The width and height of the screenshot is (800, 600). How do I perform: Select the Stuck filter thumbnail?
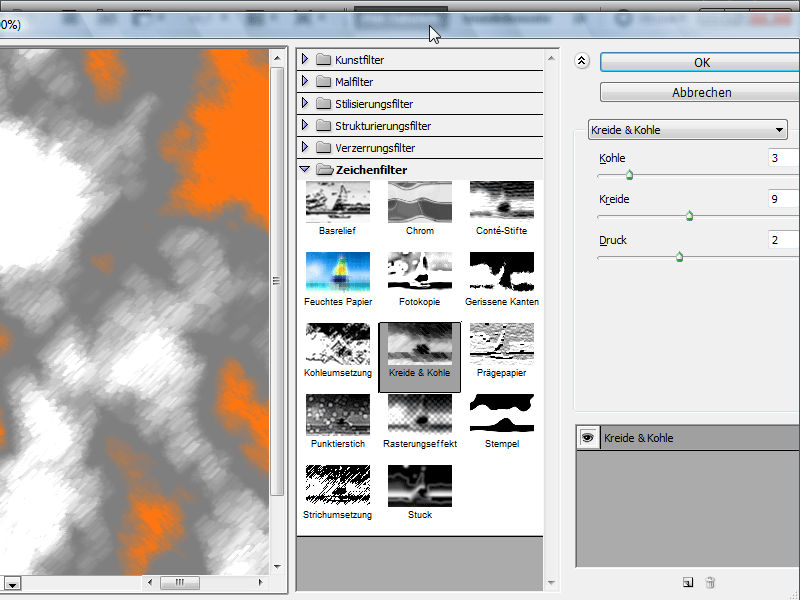click(420, 485)
